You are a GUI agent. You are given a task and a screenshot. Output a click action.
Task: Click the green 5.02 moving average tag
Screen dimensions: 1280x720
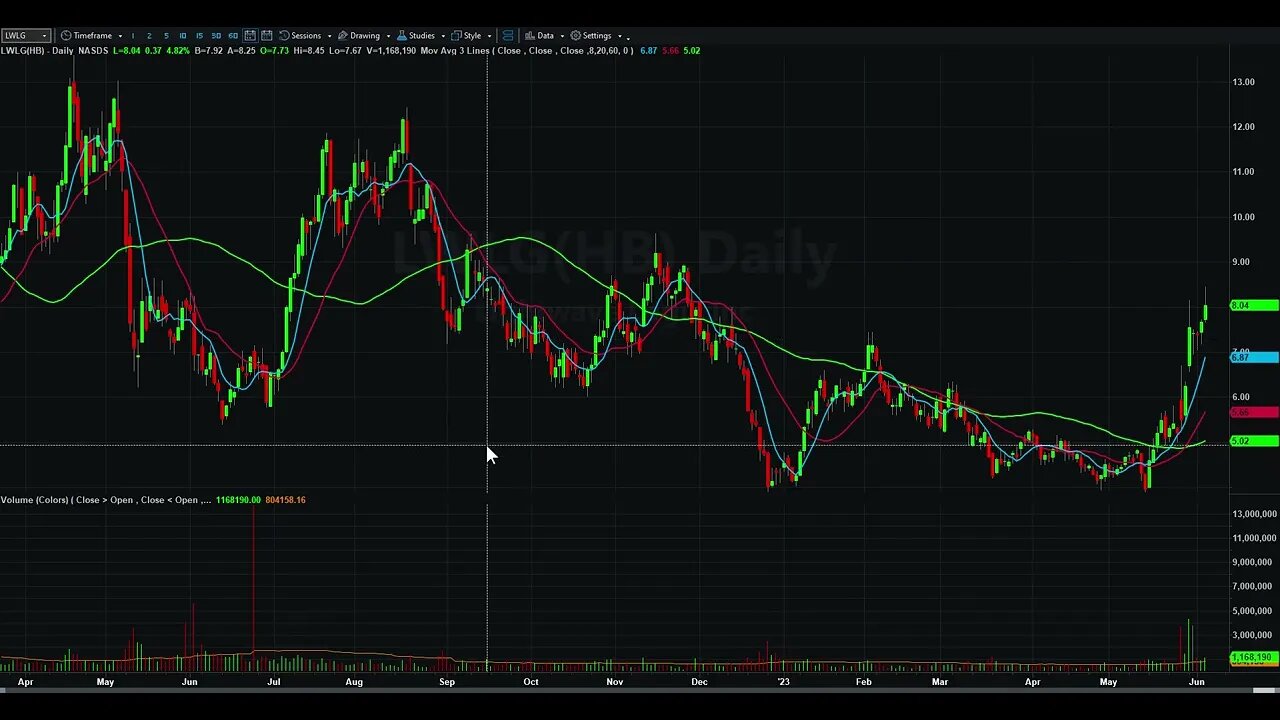coord(1253,441)
